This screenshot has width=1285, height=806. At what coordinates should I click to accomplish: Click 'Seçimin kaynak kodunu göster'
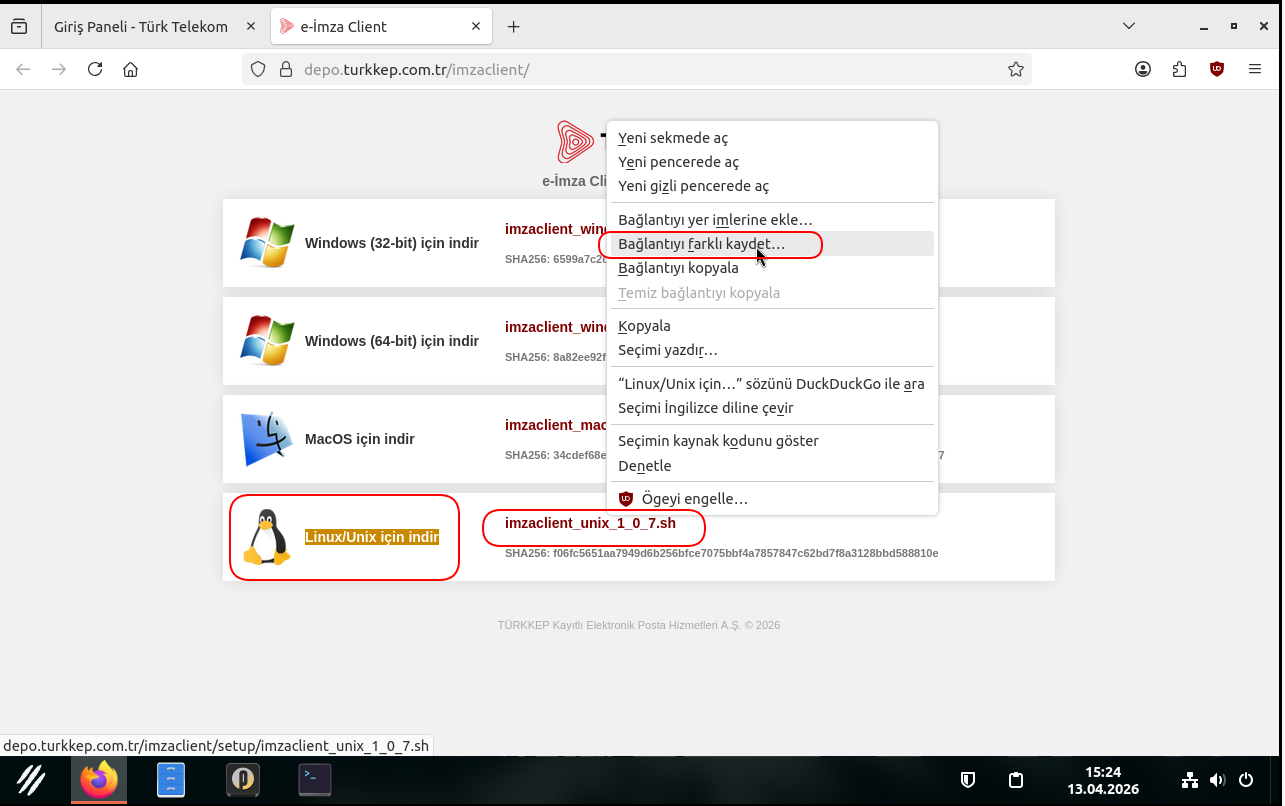772,441
